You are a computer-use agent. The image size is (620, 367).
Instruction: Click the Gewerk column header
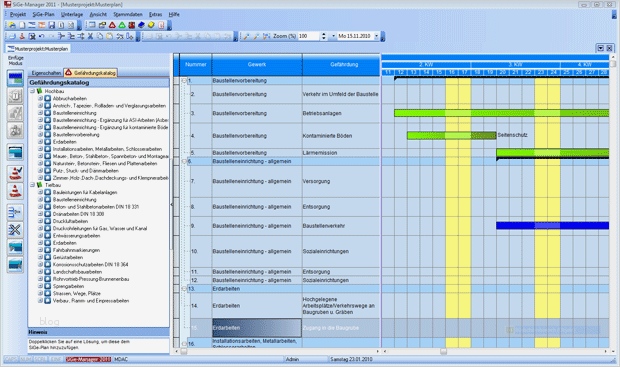point(257,64)
